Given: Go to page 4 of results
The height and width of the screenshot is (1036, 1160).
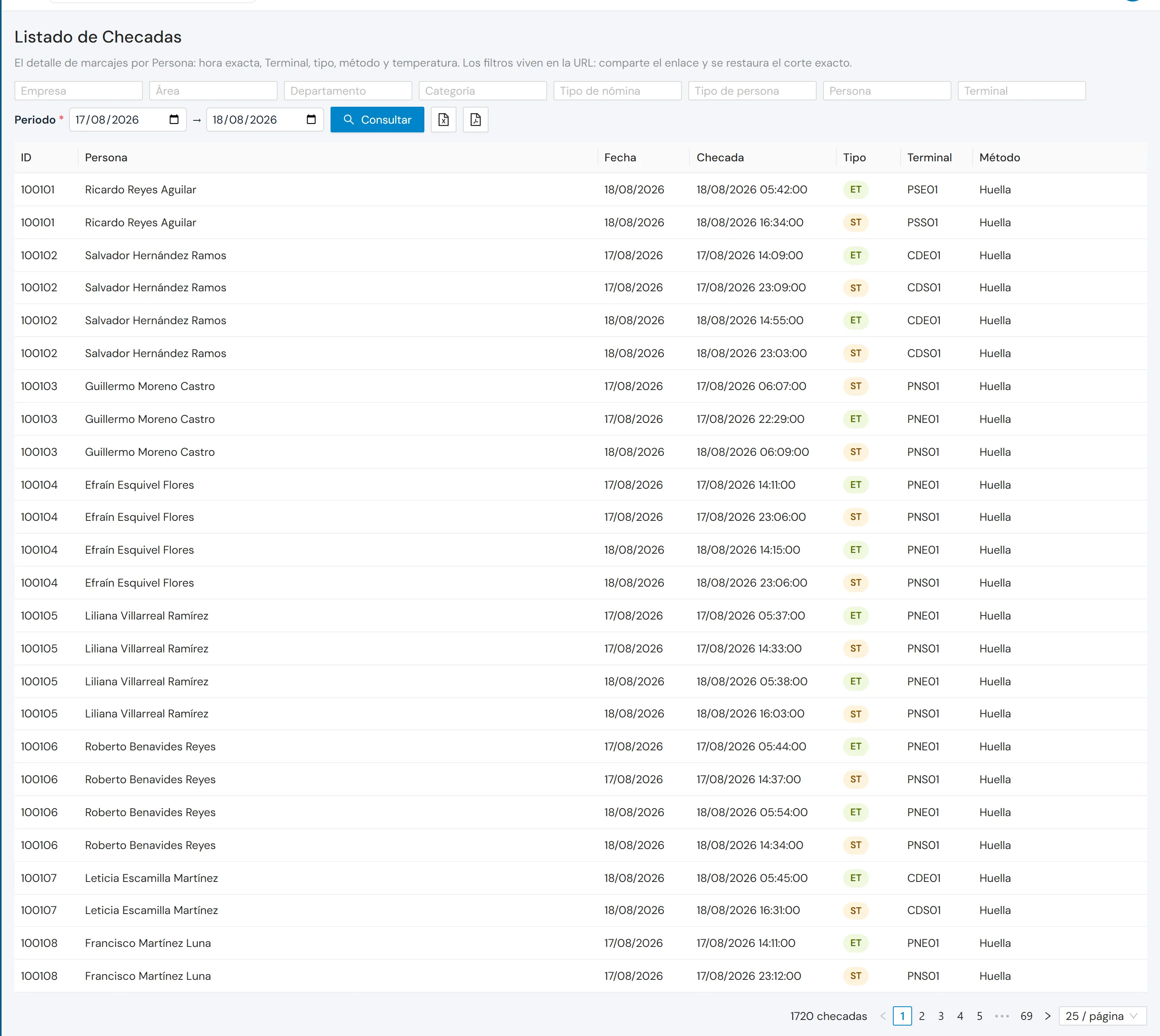Looking at the screenshot, I should [x=960, y=1016].
